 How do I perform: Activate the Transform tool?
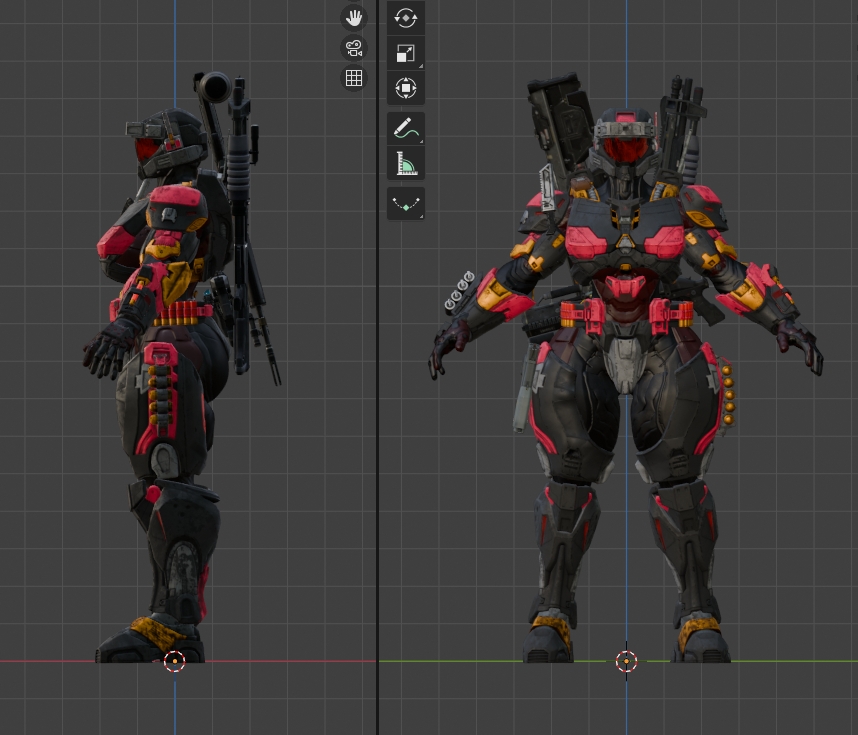(x=406, y=88)
